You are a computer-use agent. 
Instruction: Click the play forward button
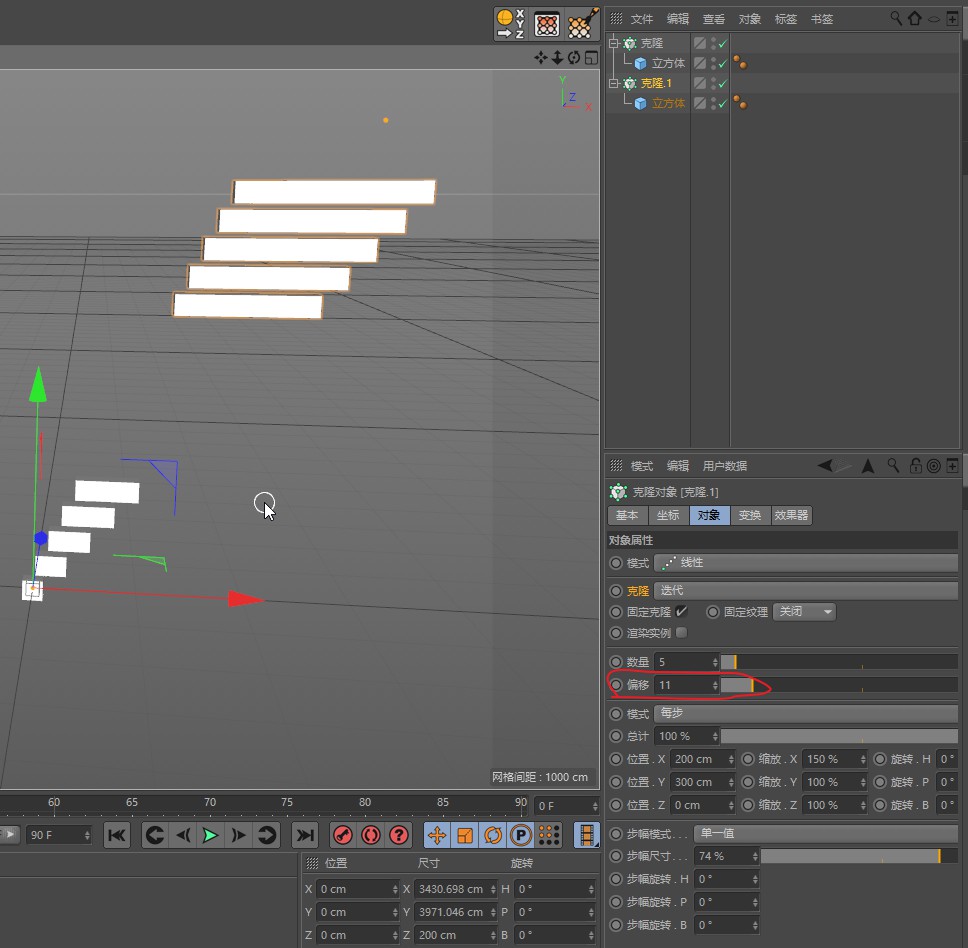pyautogui.click(x=210, y=835)
